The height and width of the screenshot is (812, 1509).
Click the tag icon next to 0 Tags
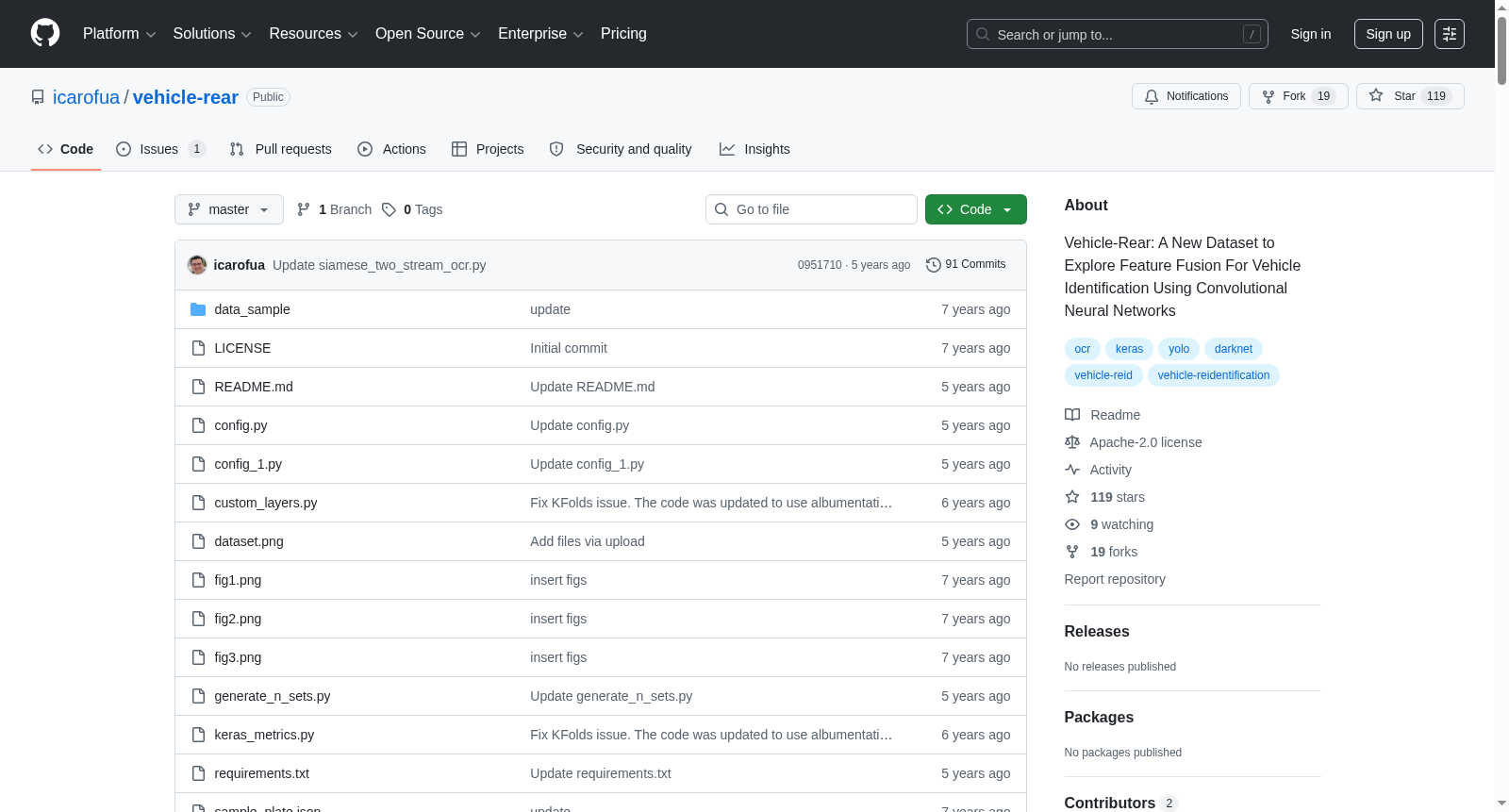pyautogui.click(x=389, y=209)
